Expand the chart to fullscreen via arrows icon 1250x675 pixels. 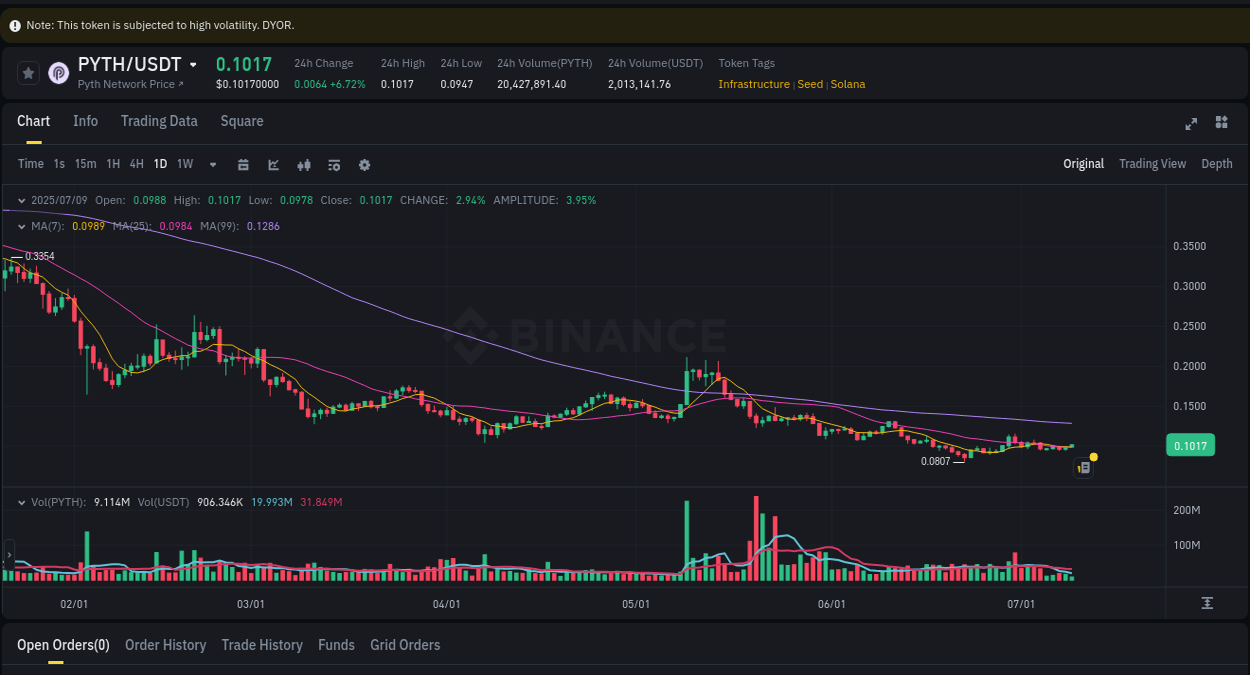(x=1191, y=123)
